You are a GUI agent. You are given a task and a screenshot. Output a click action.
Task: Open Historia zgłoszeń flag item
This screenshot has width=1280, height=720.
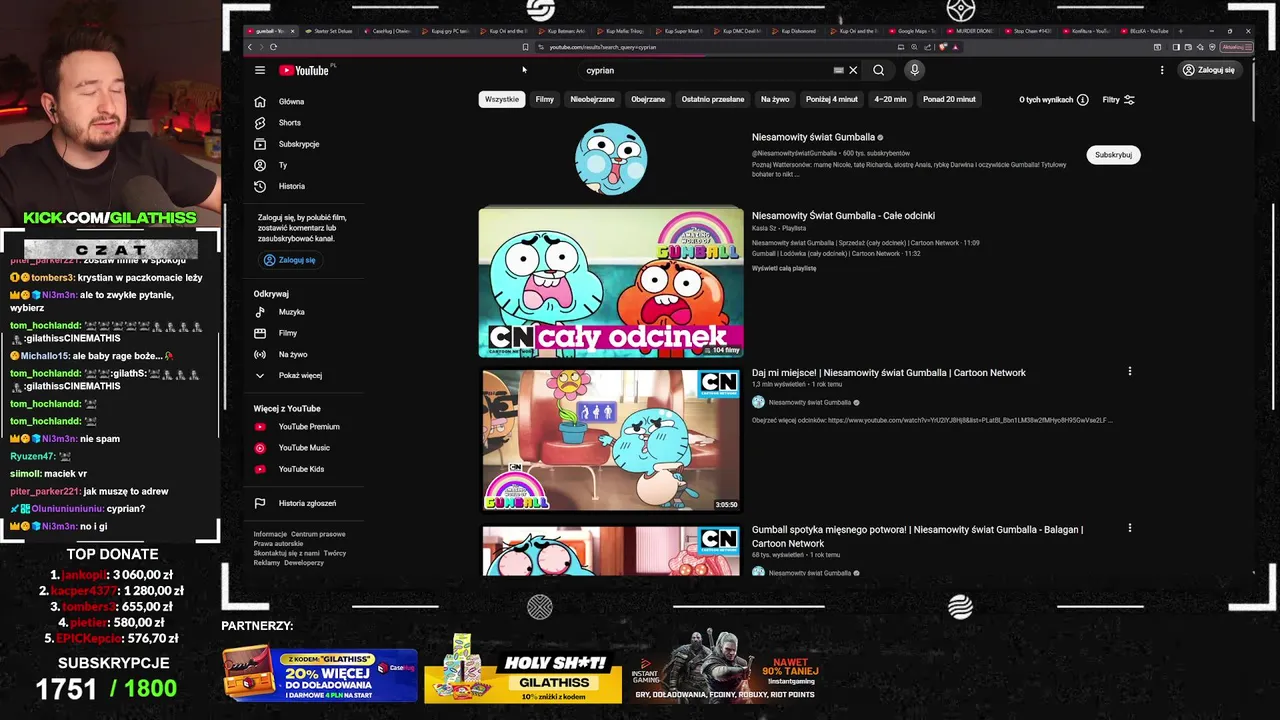pyautogui.click(x=306, y=503)
